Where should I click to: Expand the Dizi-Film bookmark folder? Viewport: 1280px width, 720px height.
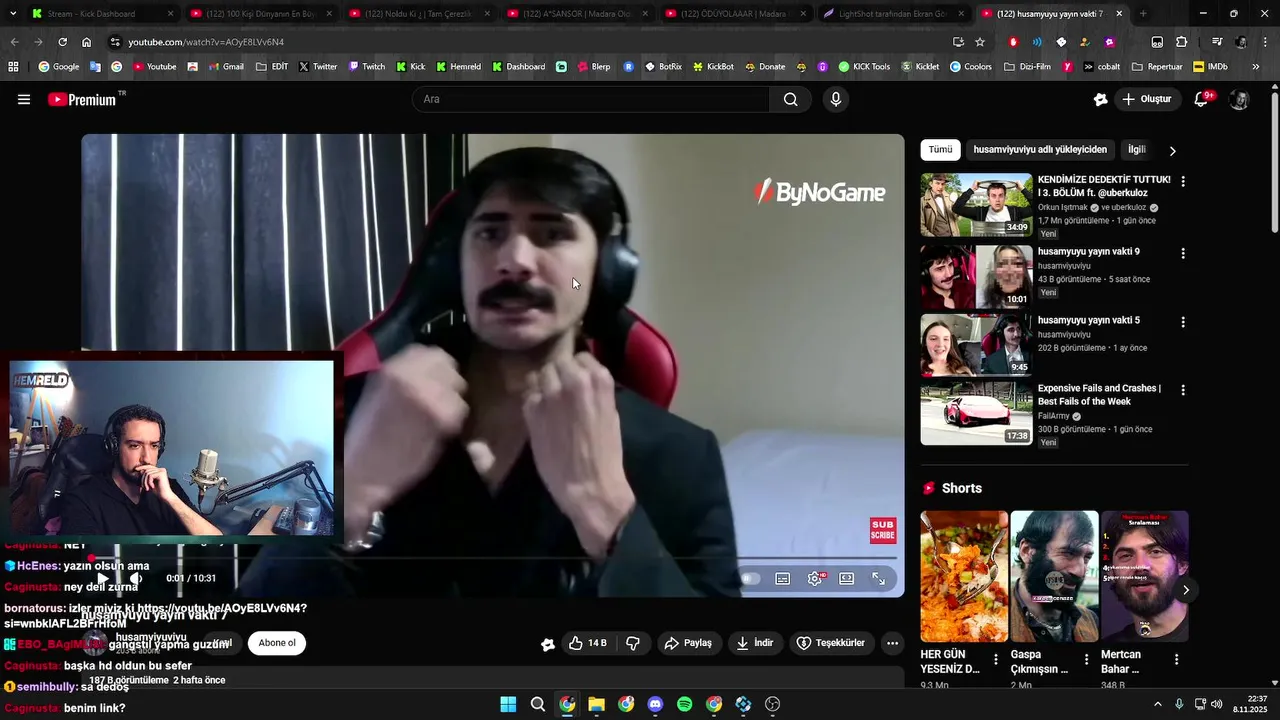[x=1027, y=67]
